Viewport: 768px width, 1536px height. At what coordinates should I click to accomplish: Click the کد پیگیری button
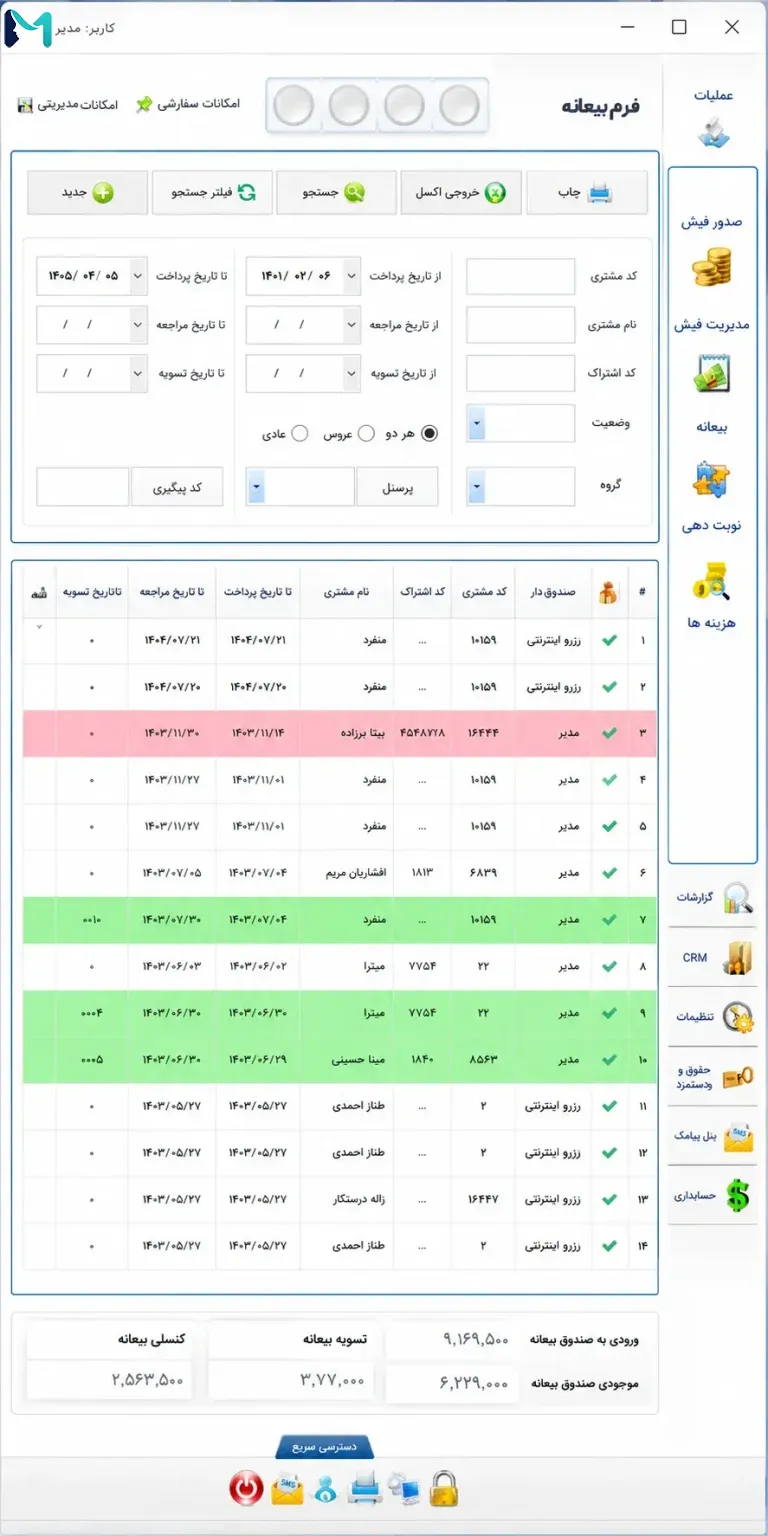(x=177, y=487)
